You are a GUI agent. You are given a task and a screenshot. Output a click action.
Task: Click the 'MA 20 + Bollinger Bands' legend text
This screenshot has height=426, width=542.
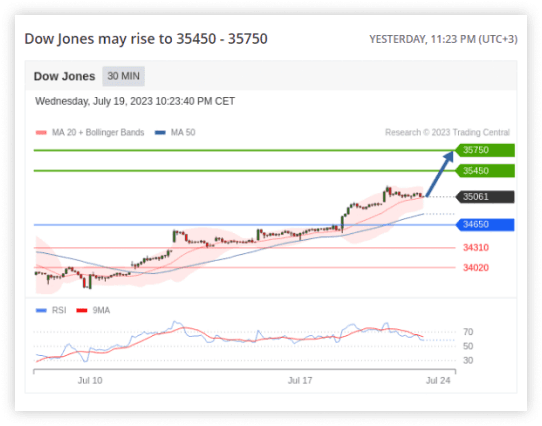point(98,132)
